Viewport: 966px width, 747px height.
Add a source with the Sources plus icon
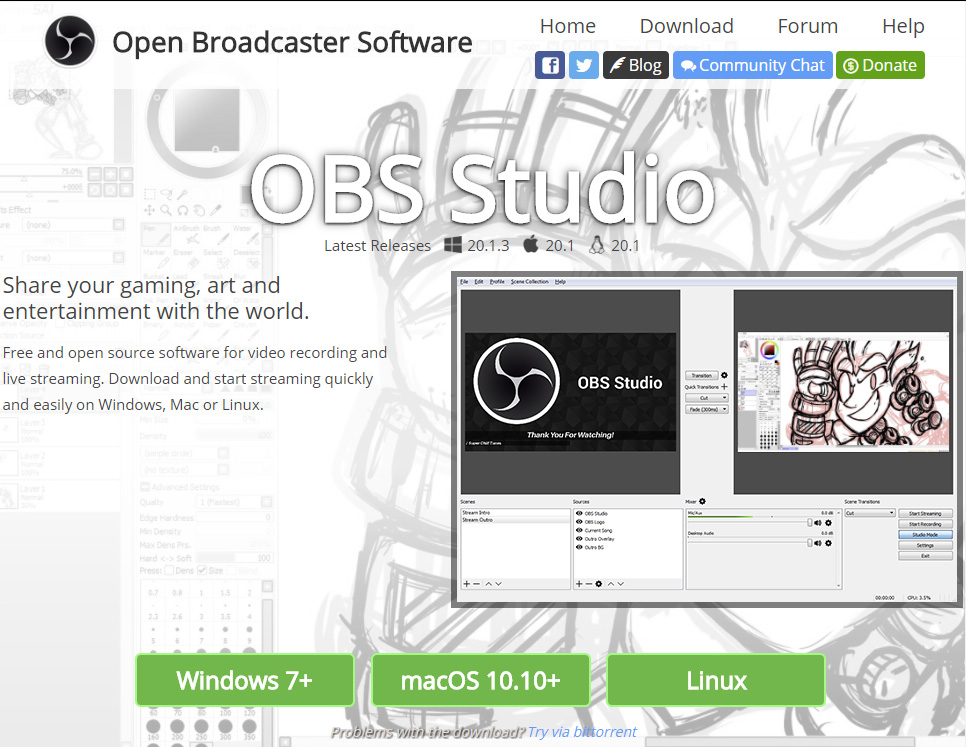579,584
